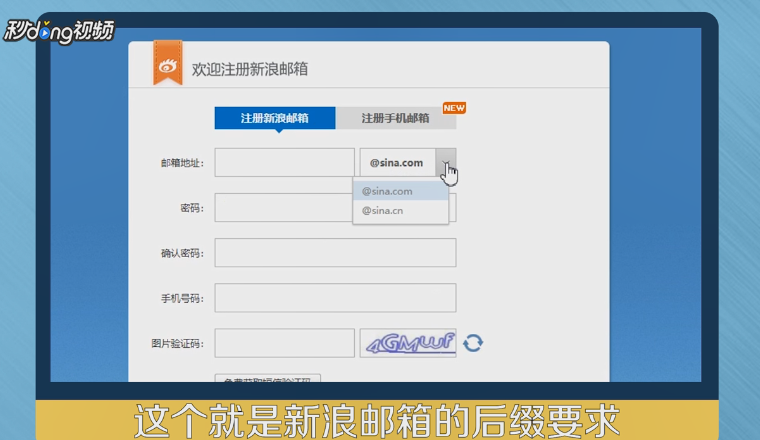This screenshot has width=760, height=440.
Task: Click the selected @sina.com domain box
Action: [x=397, y=162]
